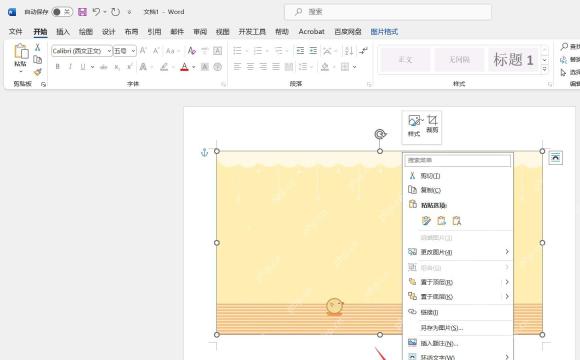Screen dimensions: 580x360
Task: Click the Copy icon in clipboard group
Action: click(37, 60)
